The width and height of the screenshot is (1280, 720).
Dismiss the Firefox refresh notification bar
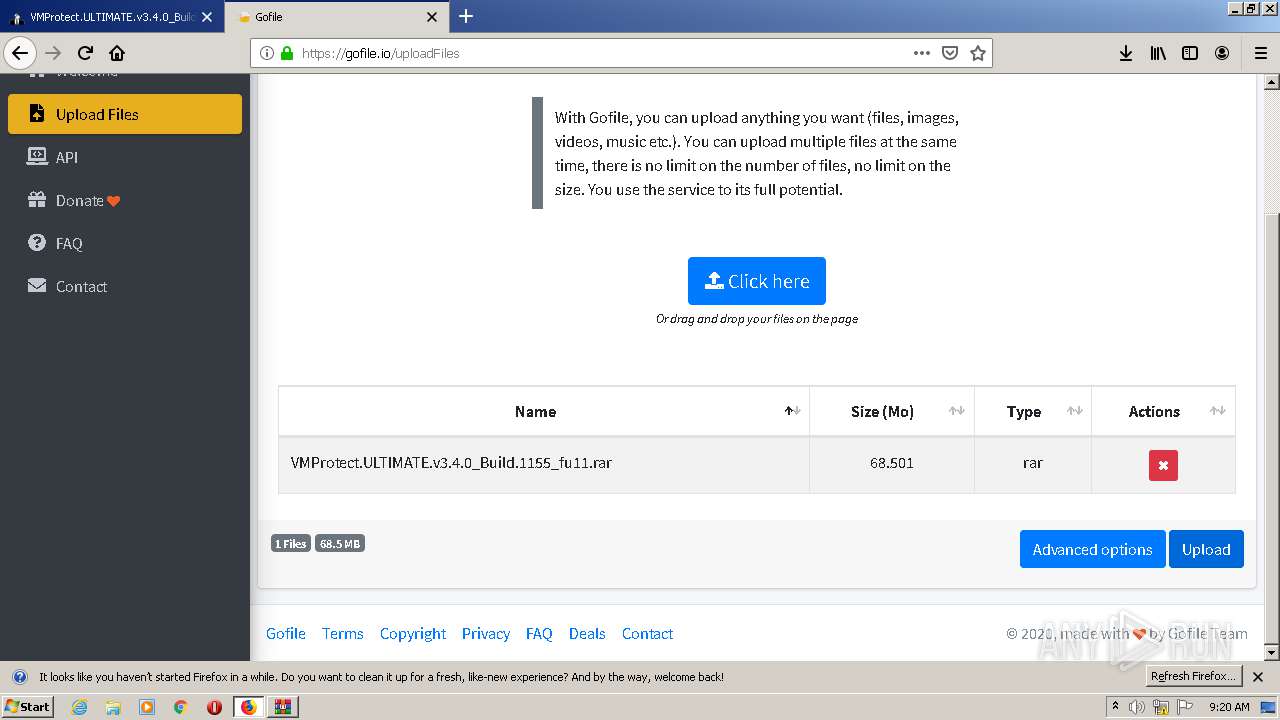click(x=1258, y=677)
